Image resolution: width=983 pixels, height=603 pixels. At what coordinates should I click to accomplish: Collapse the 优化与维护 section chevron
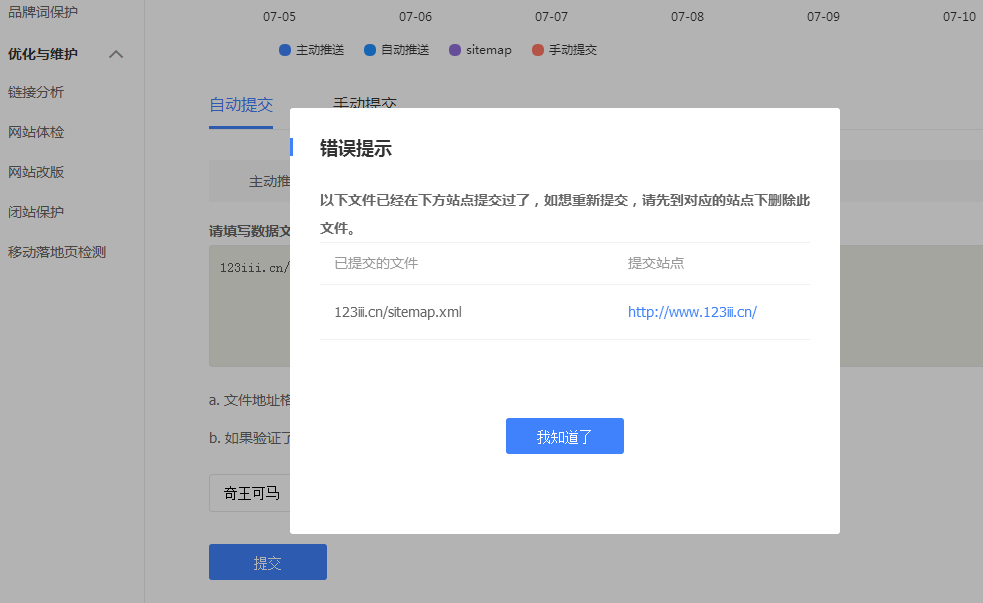pyautogui.click(x=116, y=54)
